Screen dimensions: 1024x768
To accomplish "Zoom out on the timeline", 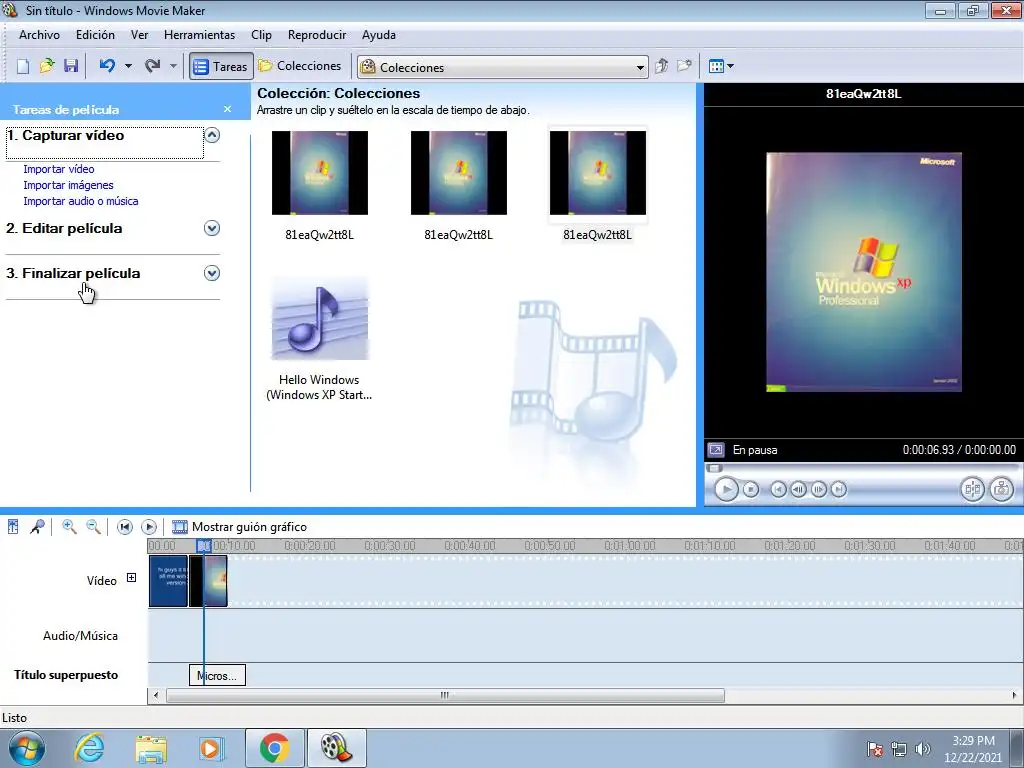I will tap(93, 527).
